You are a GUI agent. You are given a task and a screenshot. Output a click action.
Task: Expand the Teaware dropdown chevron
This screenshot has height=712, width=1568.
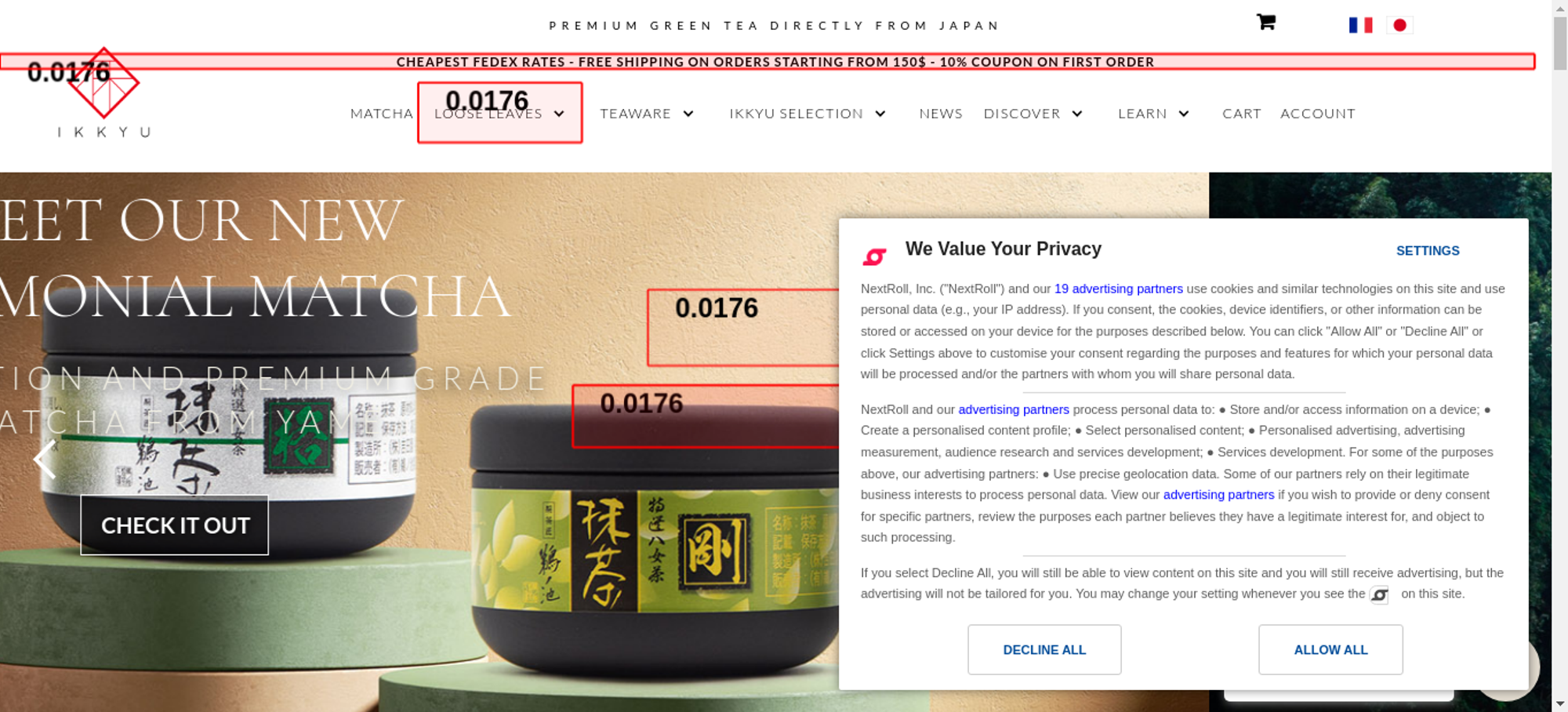pos(688,114)
